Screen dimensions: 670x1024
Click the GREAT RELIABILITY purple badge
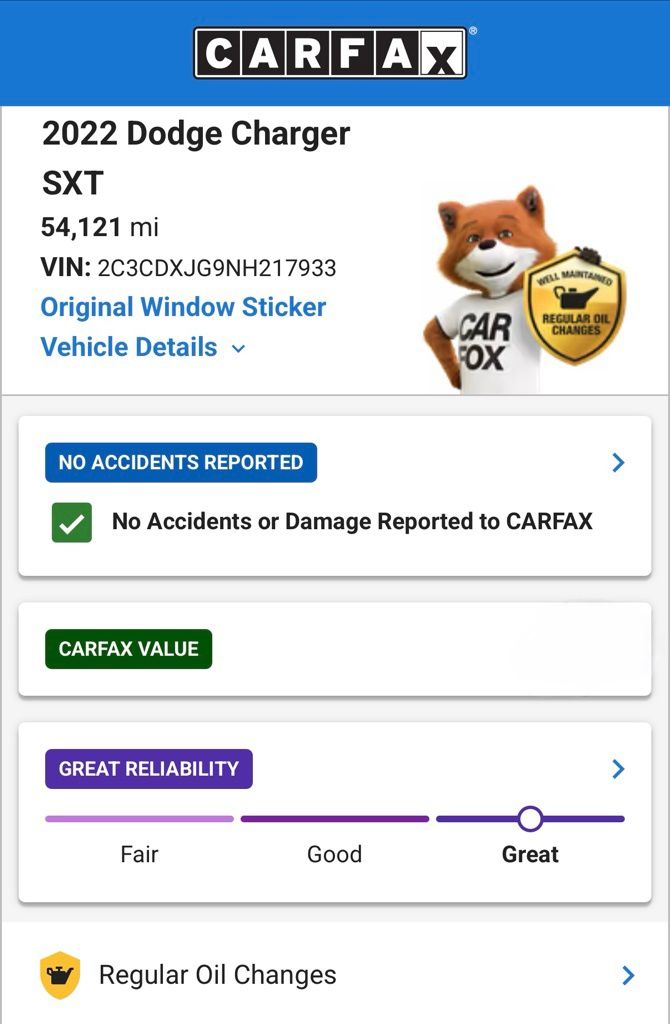(149, 769)
